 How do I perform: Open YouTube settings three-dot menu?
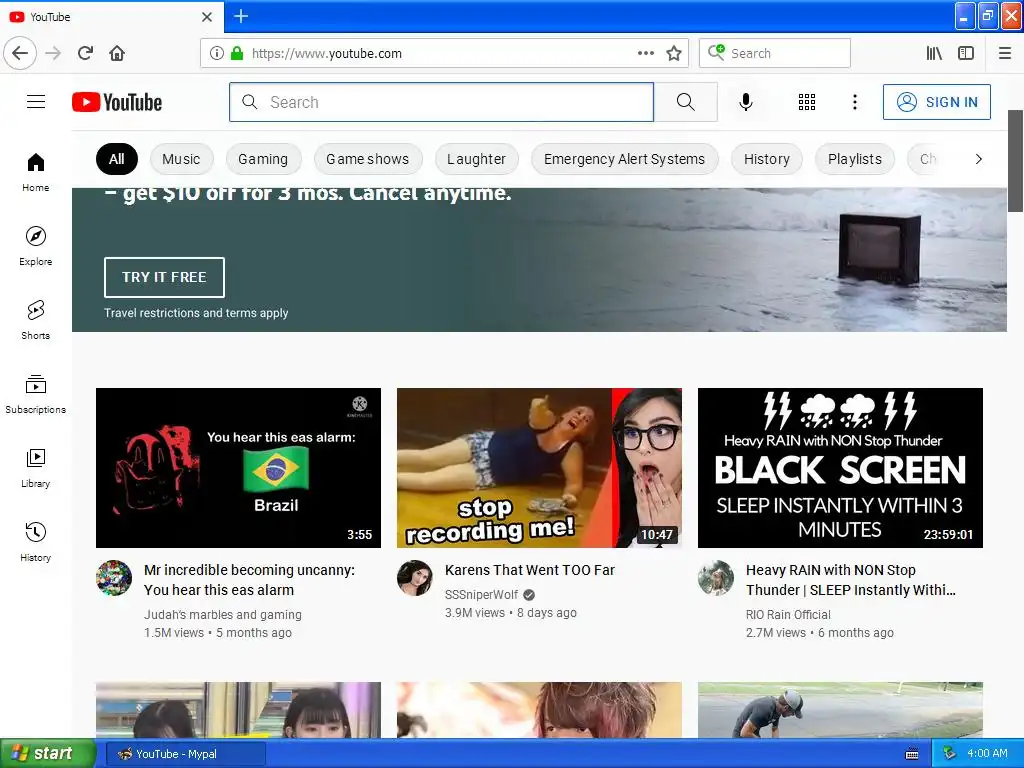coord(854,102)
